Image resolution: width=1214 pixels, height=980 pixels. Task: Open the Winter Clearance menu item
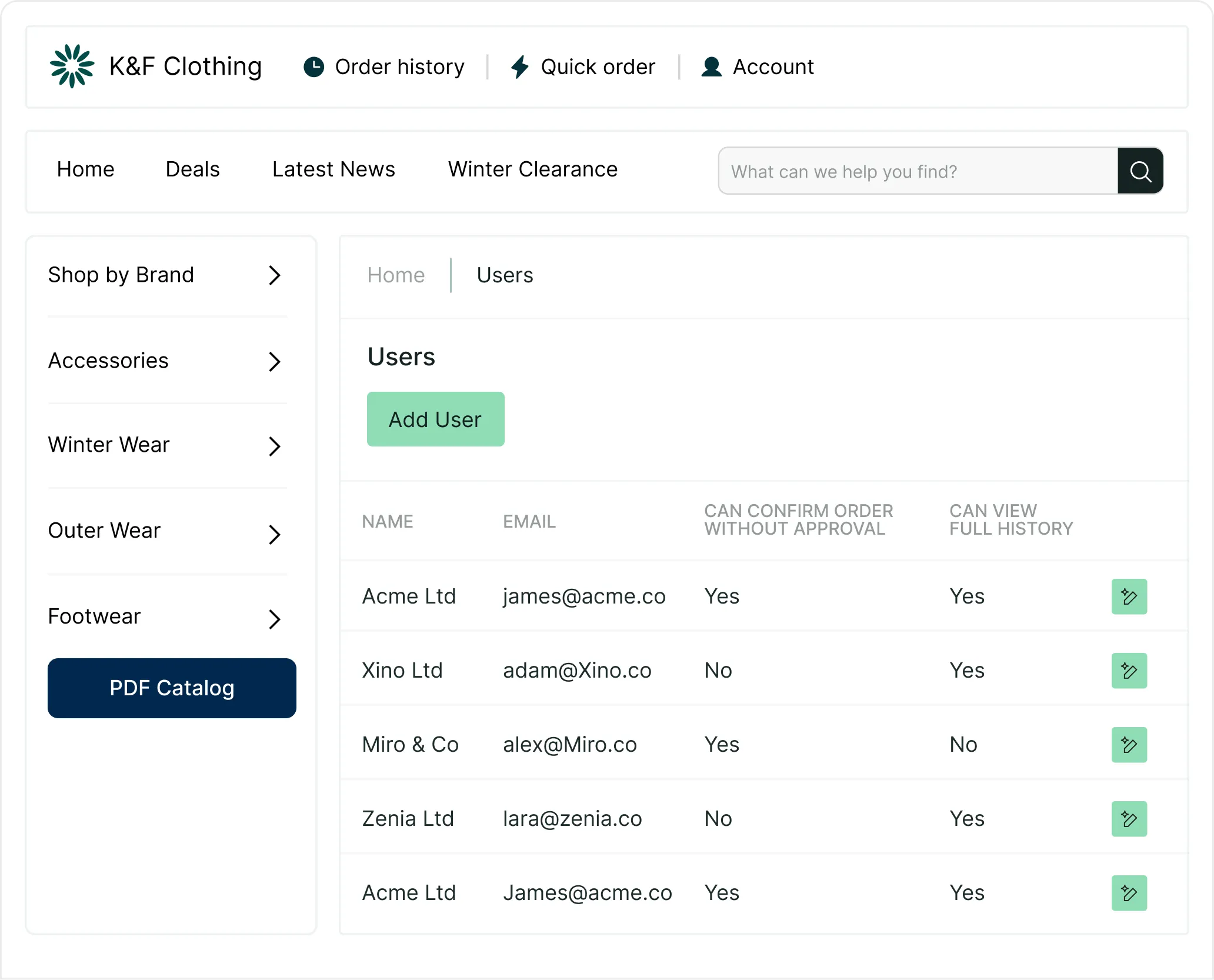point(532,169)
